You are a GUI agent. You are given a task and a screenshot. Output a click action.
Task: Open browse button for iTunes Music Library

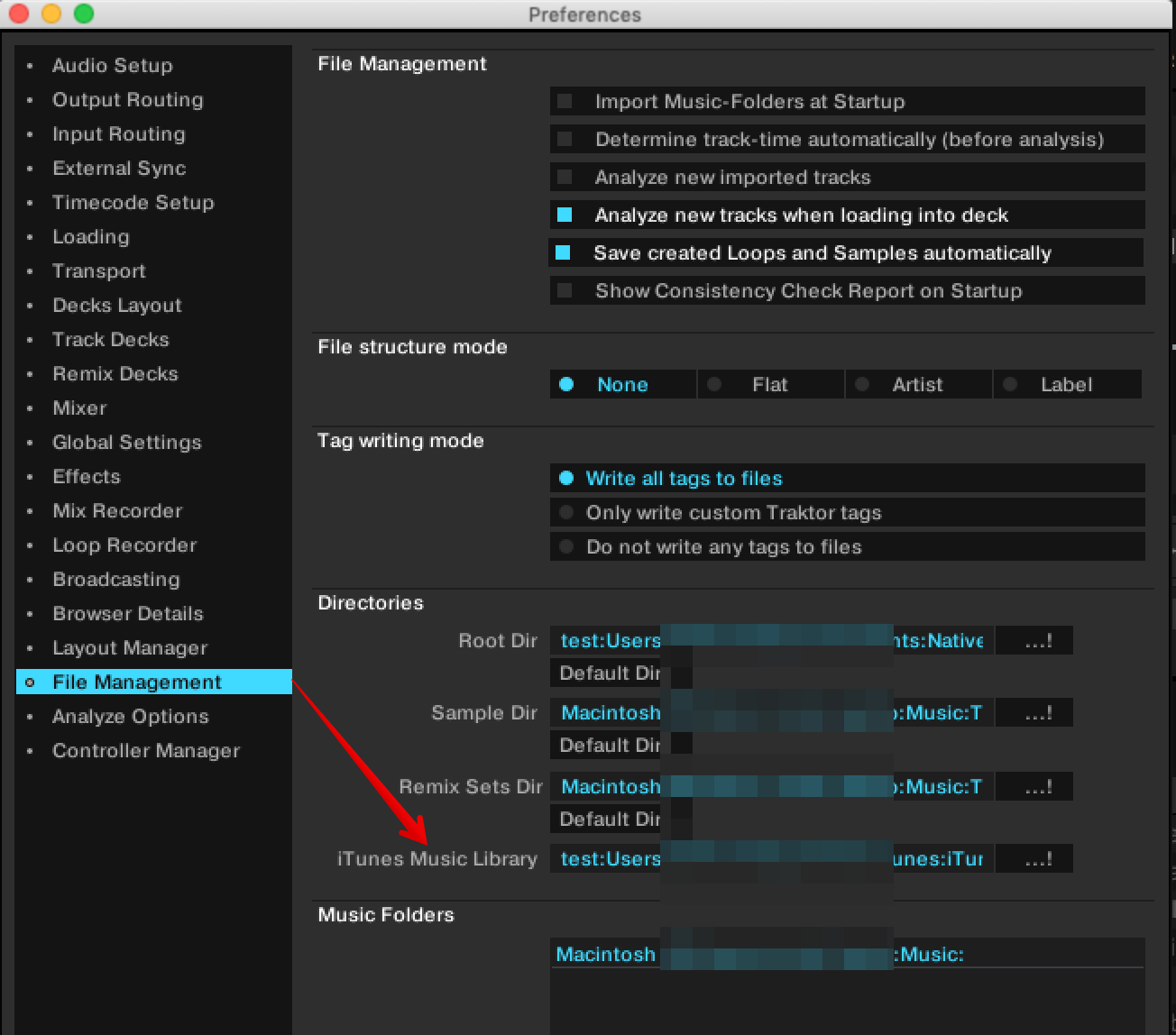click(1035, 859)
